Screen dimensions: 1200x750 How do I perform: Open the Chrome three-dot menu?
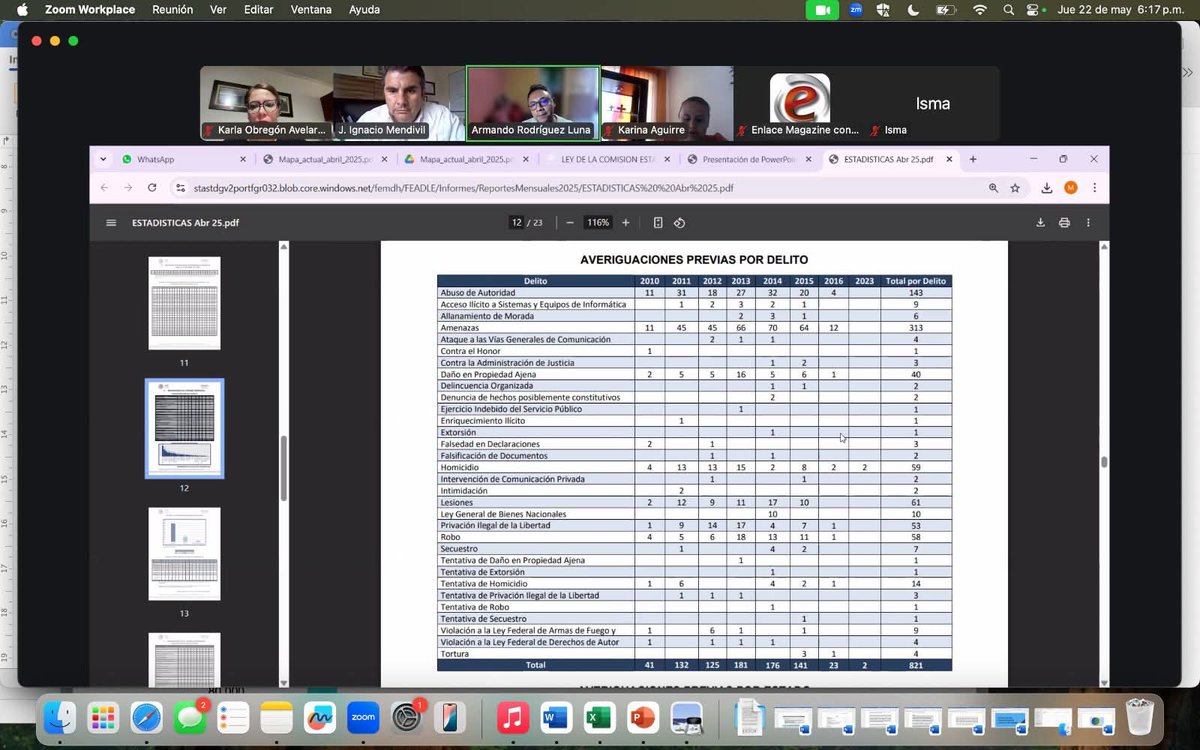pyautogui.click(x=1095, y=188)
